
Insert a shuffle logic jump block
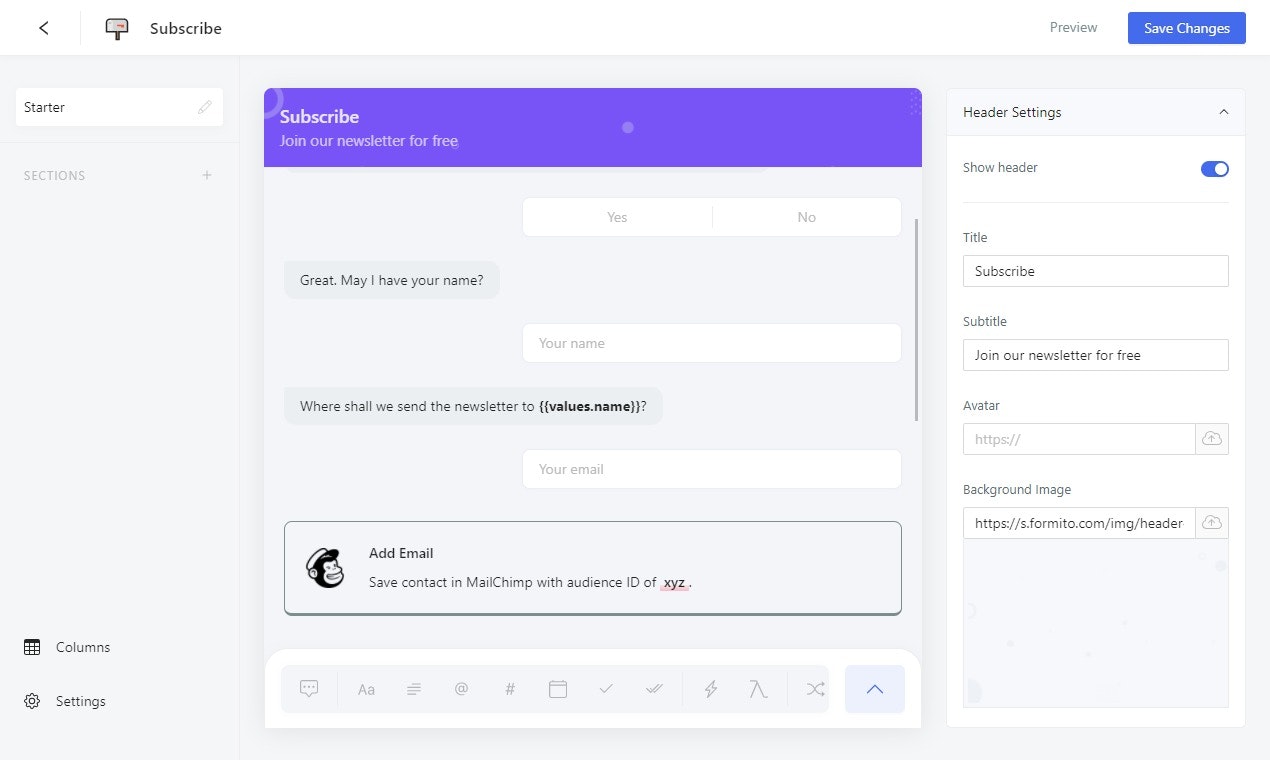[816, 689]
